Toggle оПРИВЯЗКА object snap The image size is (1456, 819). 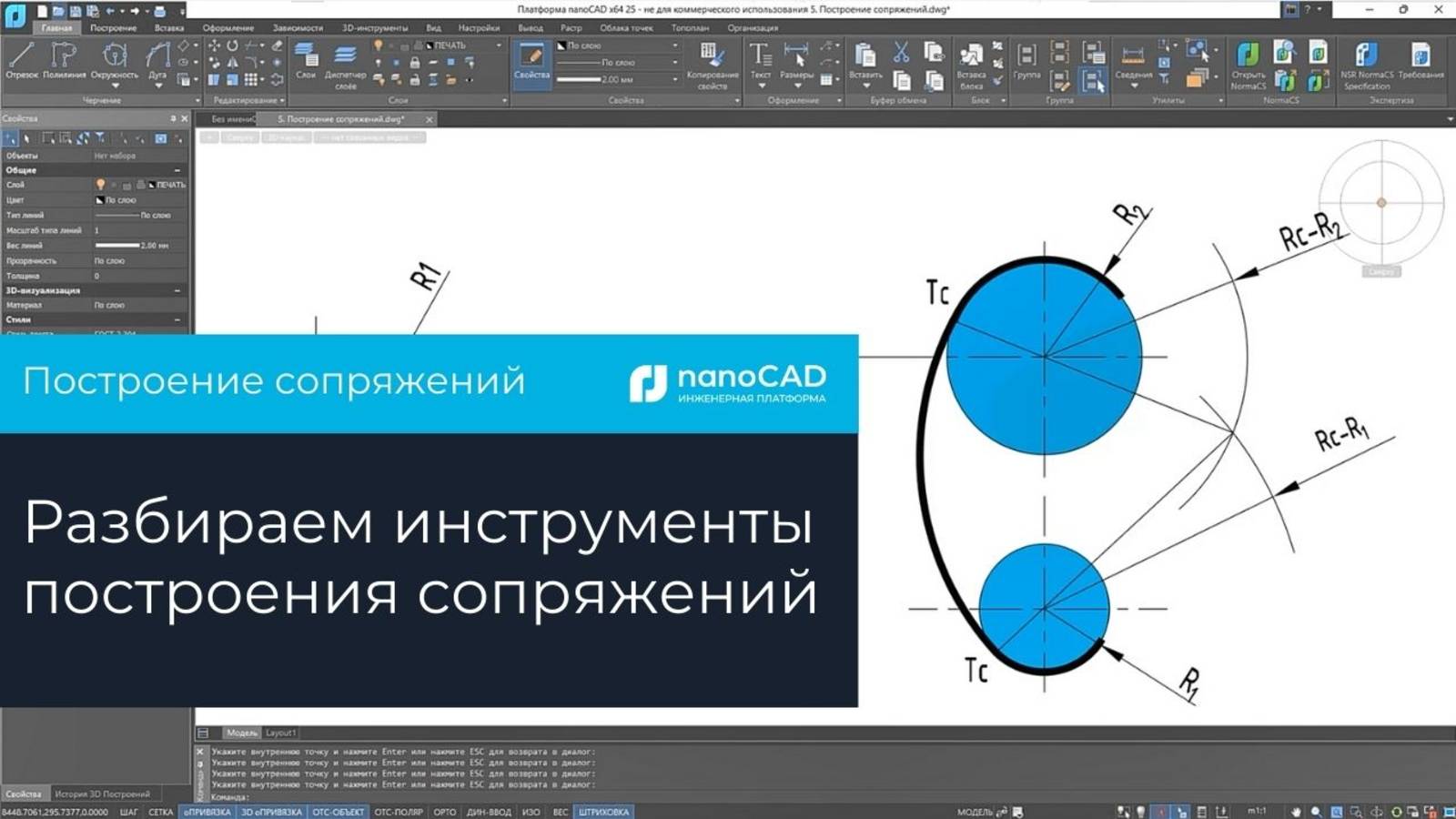coord(207,812)
